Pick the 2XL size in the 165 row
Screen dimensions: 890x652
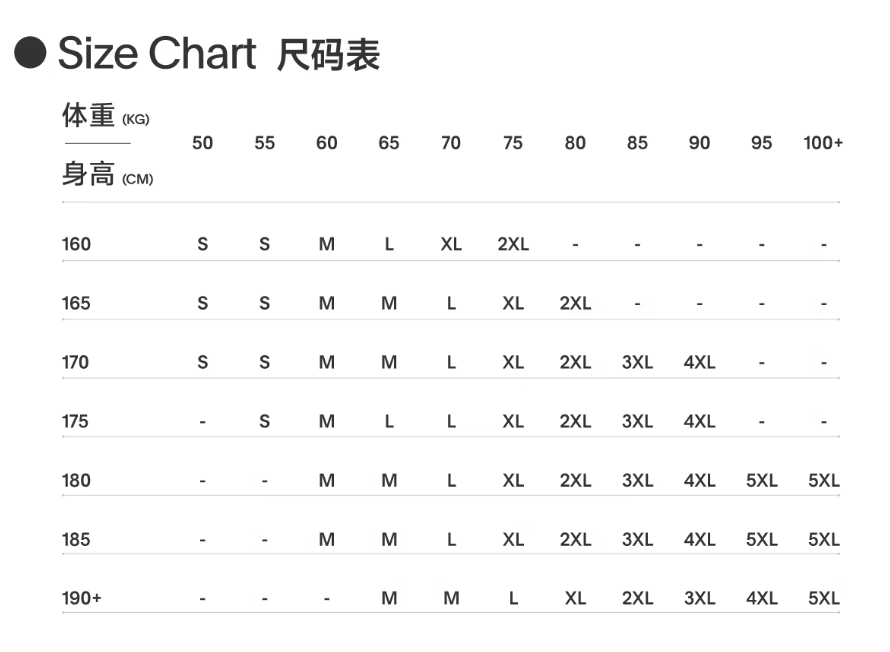click(575, 303)
